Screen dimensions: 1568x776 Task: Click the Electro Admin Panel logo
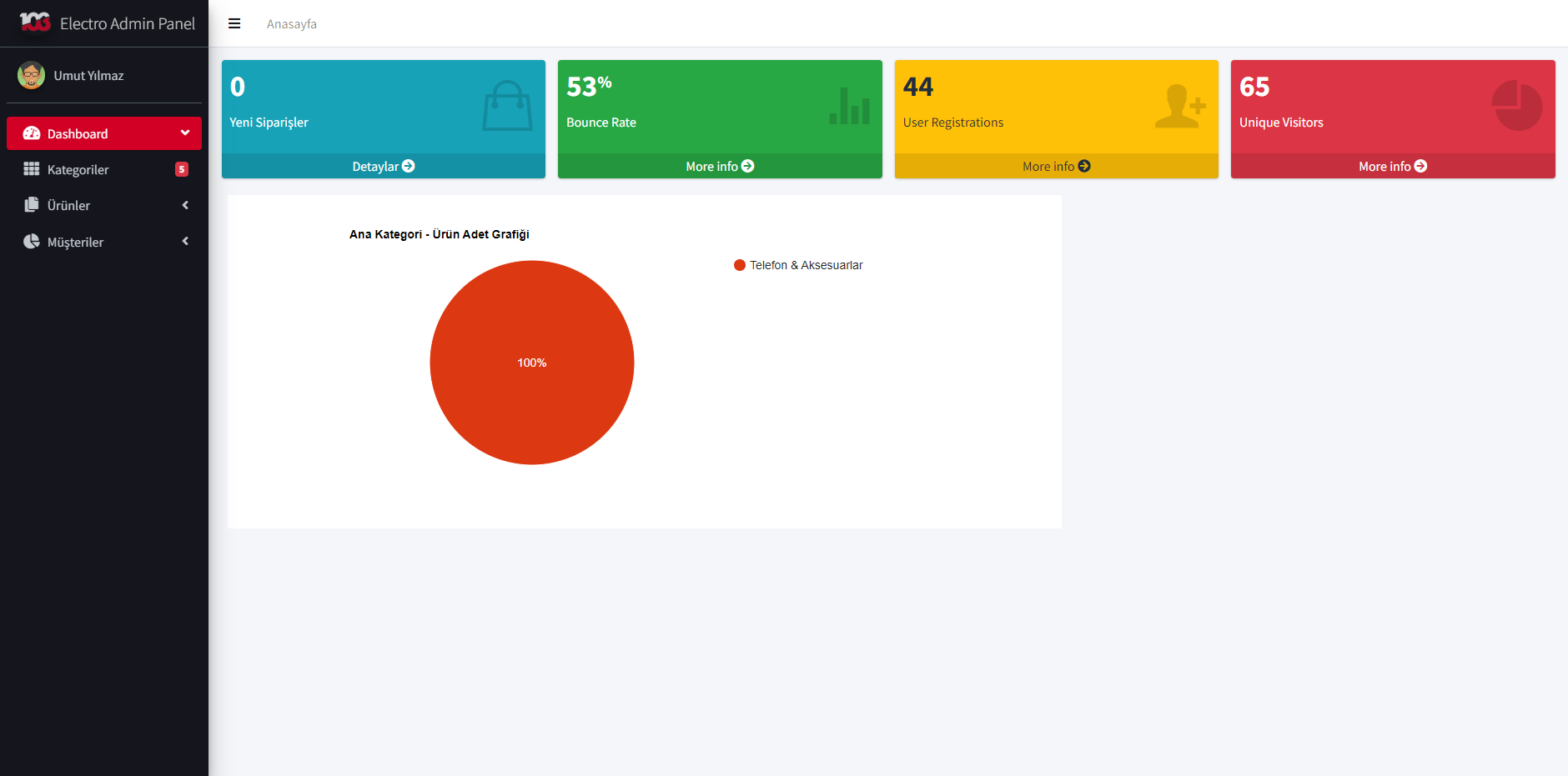coord(35,23)
